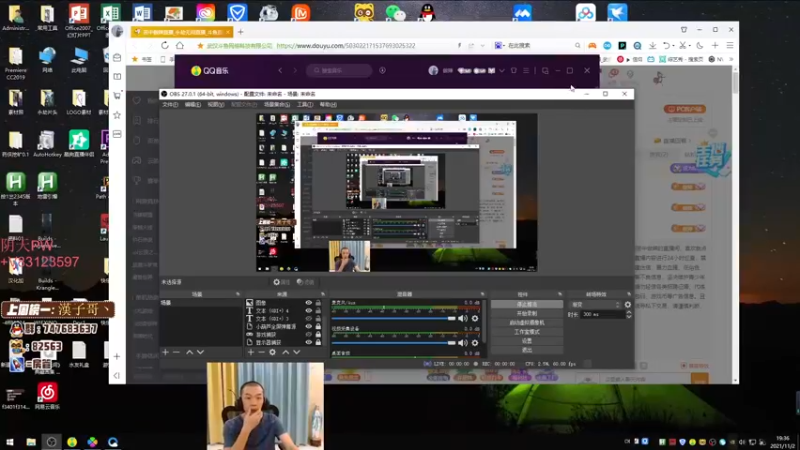Open OBS 文件 menu
The width and height of the screenshot is (800, 450).
coord(170,105)
